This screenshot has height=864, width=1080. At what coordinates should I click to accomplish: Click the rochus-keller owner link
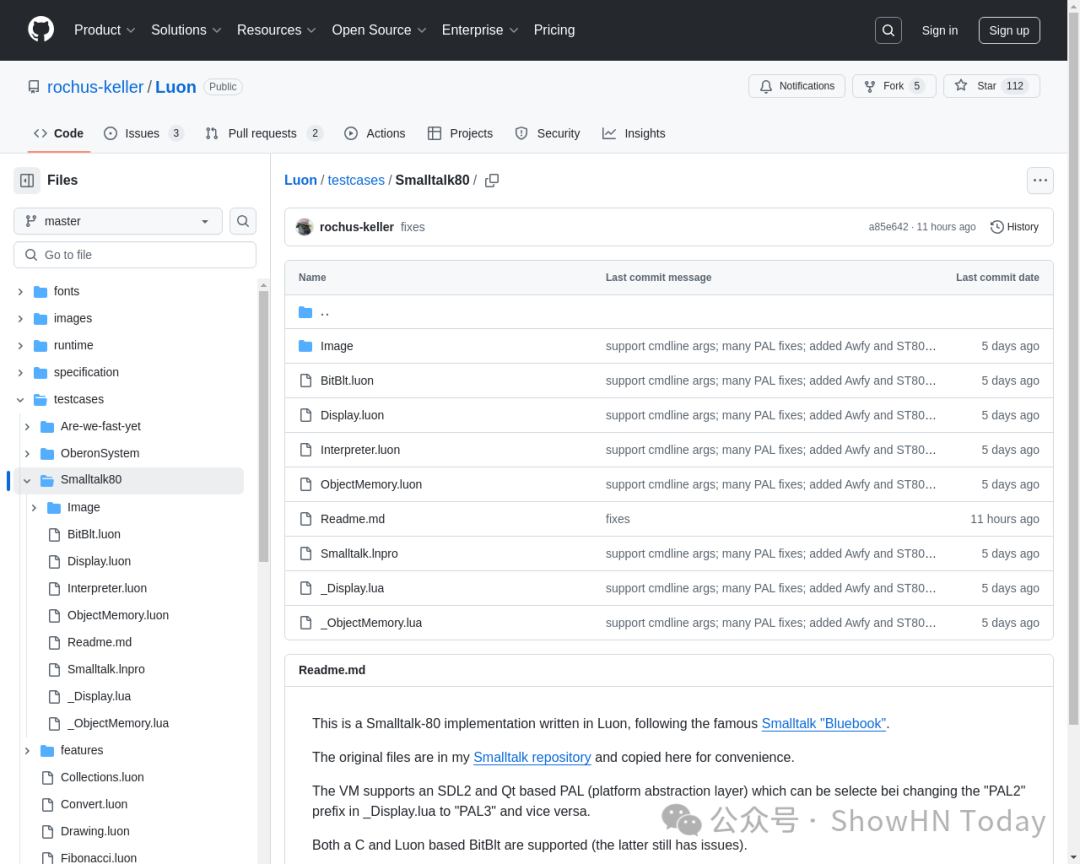click(x=95, y=87)
